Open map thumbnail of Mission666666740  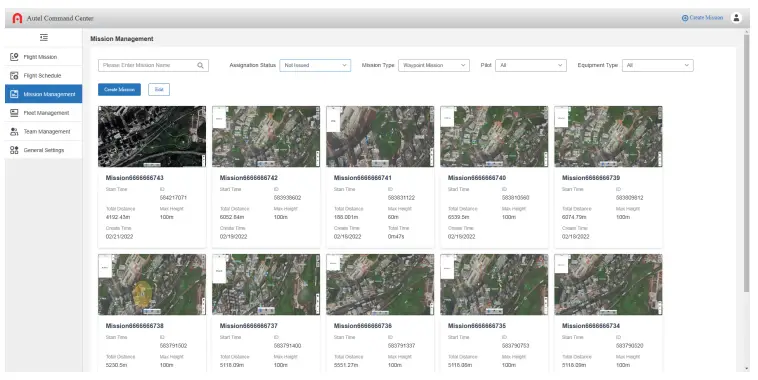494,136
